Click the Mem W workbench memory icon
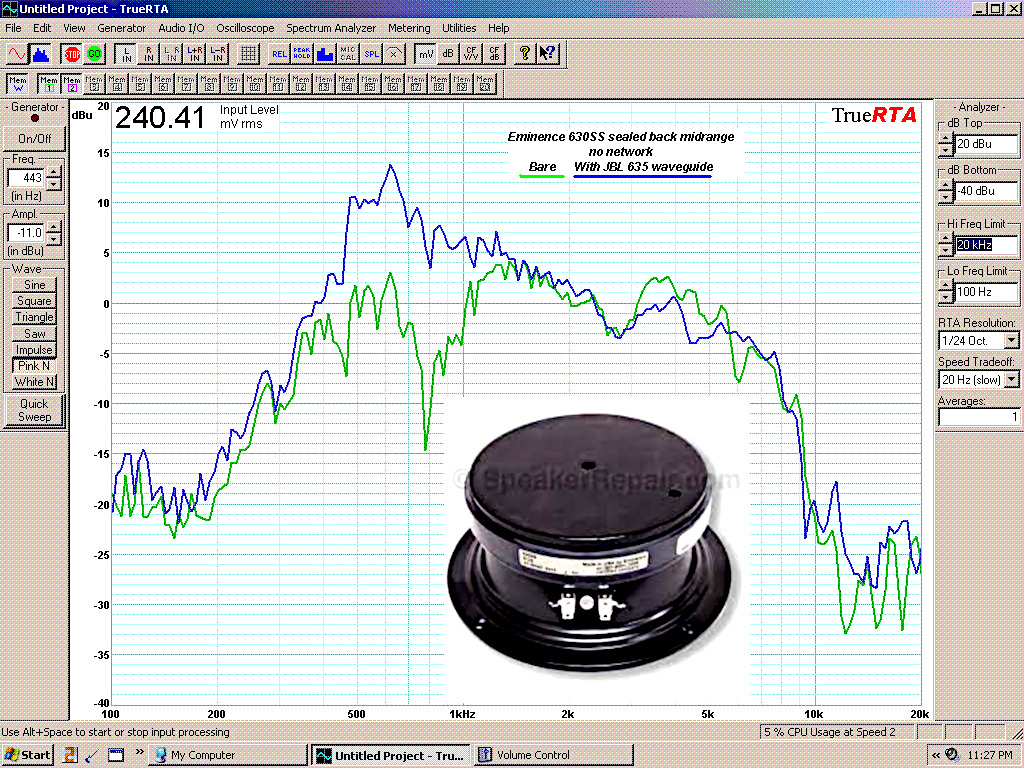1024x768 pixels. [x=18, y=84]
